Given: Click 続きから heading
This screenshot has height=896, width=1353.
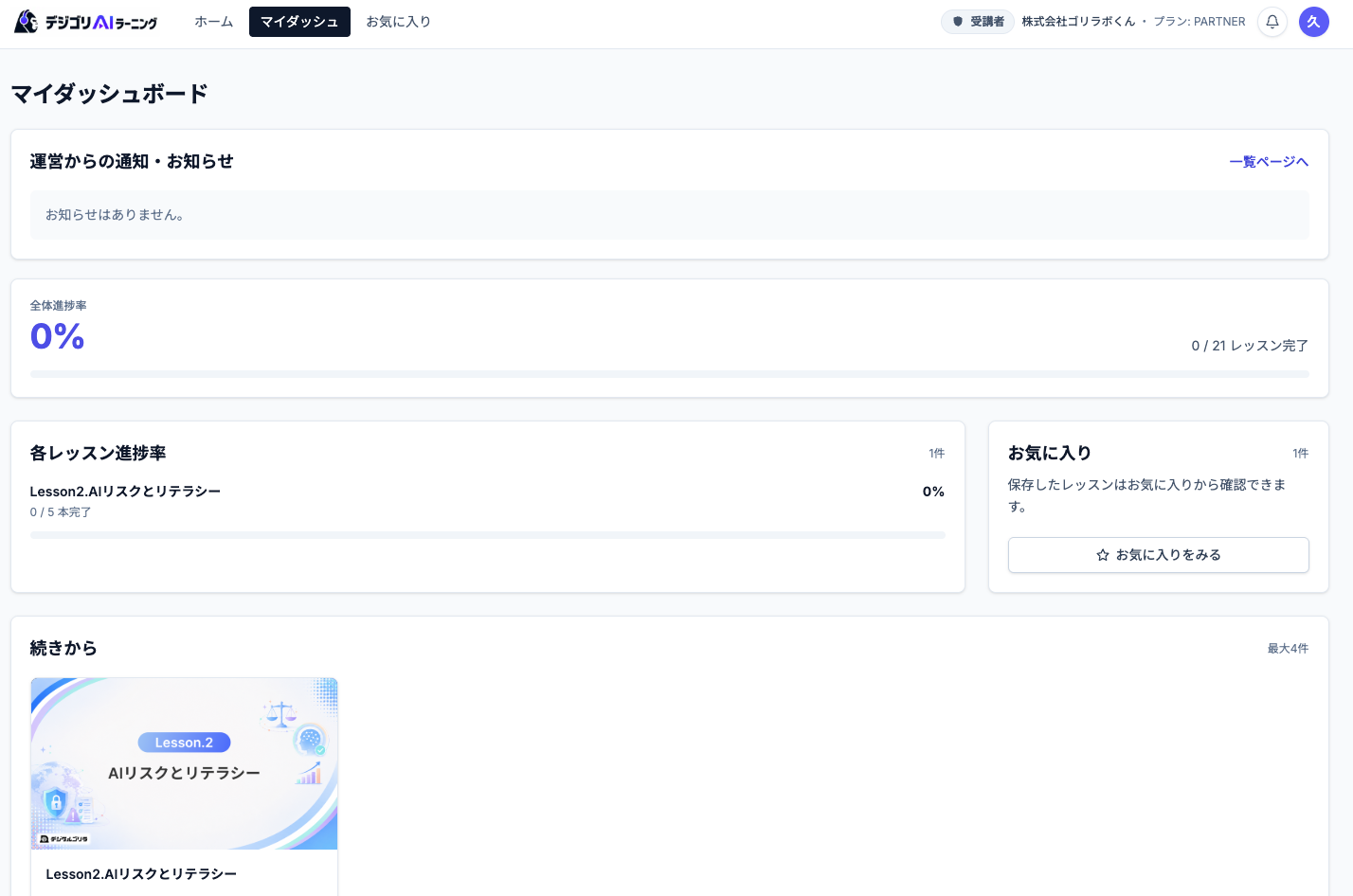Looking at the screenshot, I should (x=63, y=648).
